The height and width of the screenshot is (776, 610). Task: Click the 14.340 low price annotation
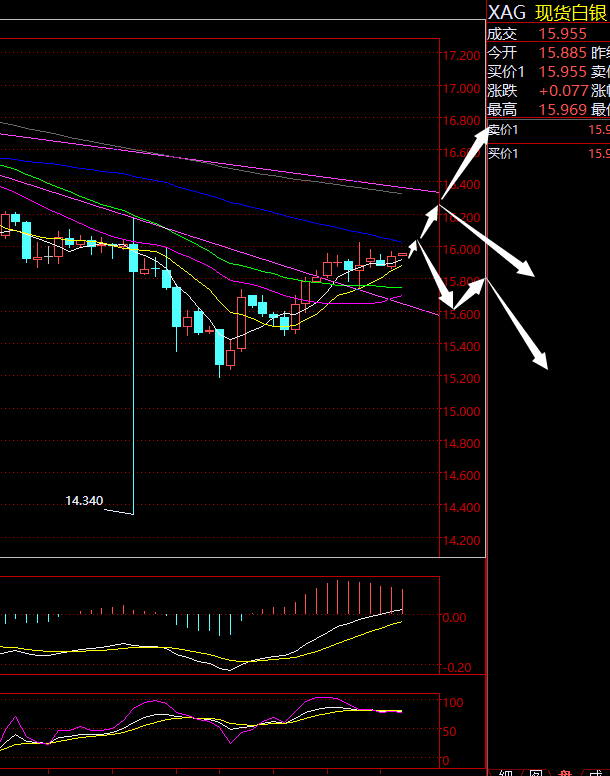84,500
